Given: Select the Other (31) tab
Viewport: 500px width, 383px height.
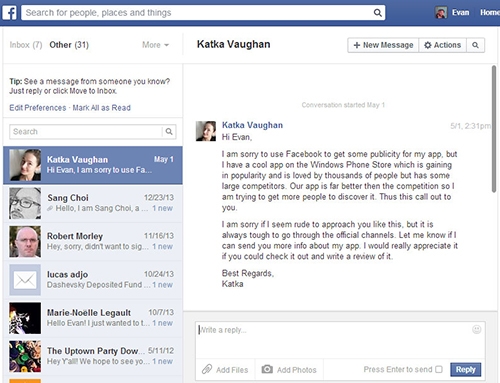Looking at the screenshot, I should click(69, 45).
